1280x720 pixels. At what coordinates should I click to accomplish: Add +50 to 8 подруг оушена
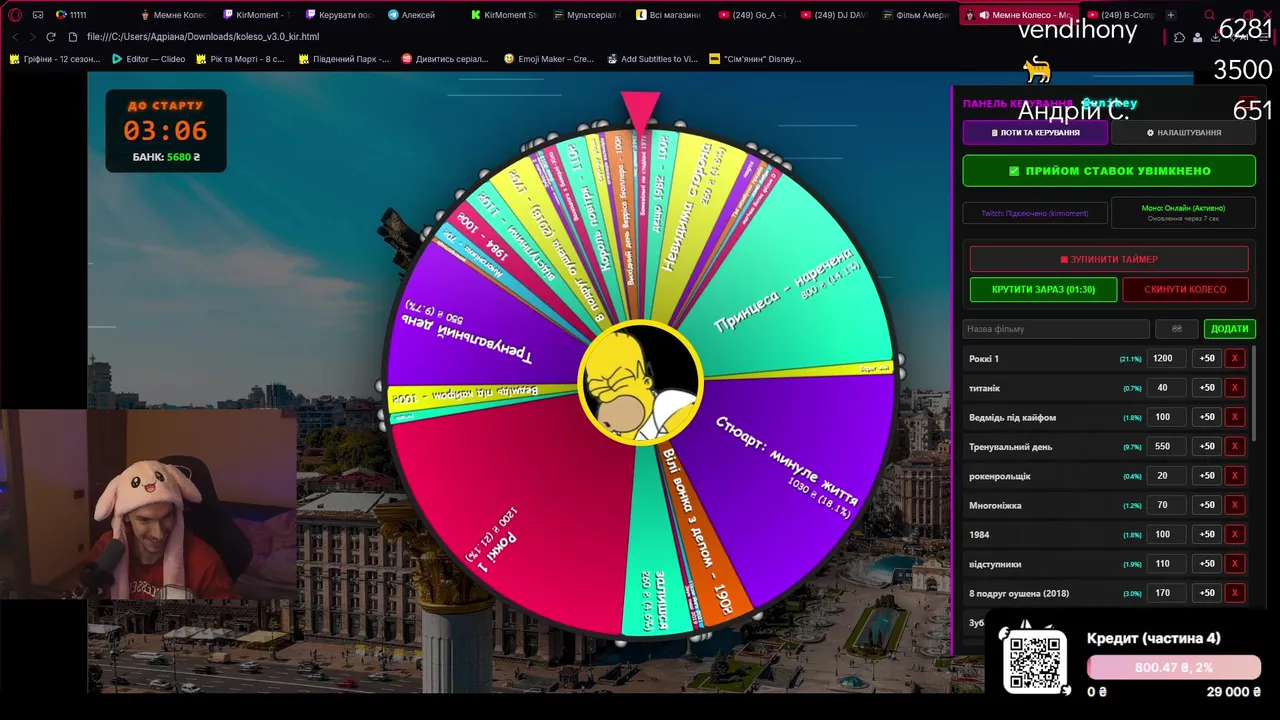[x=1207, y=593]
